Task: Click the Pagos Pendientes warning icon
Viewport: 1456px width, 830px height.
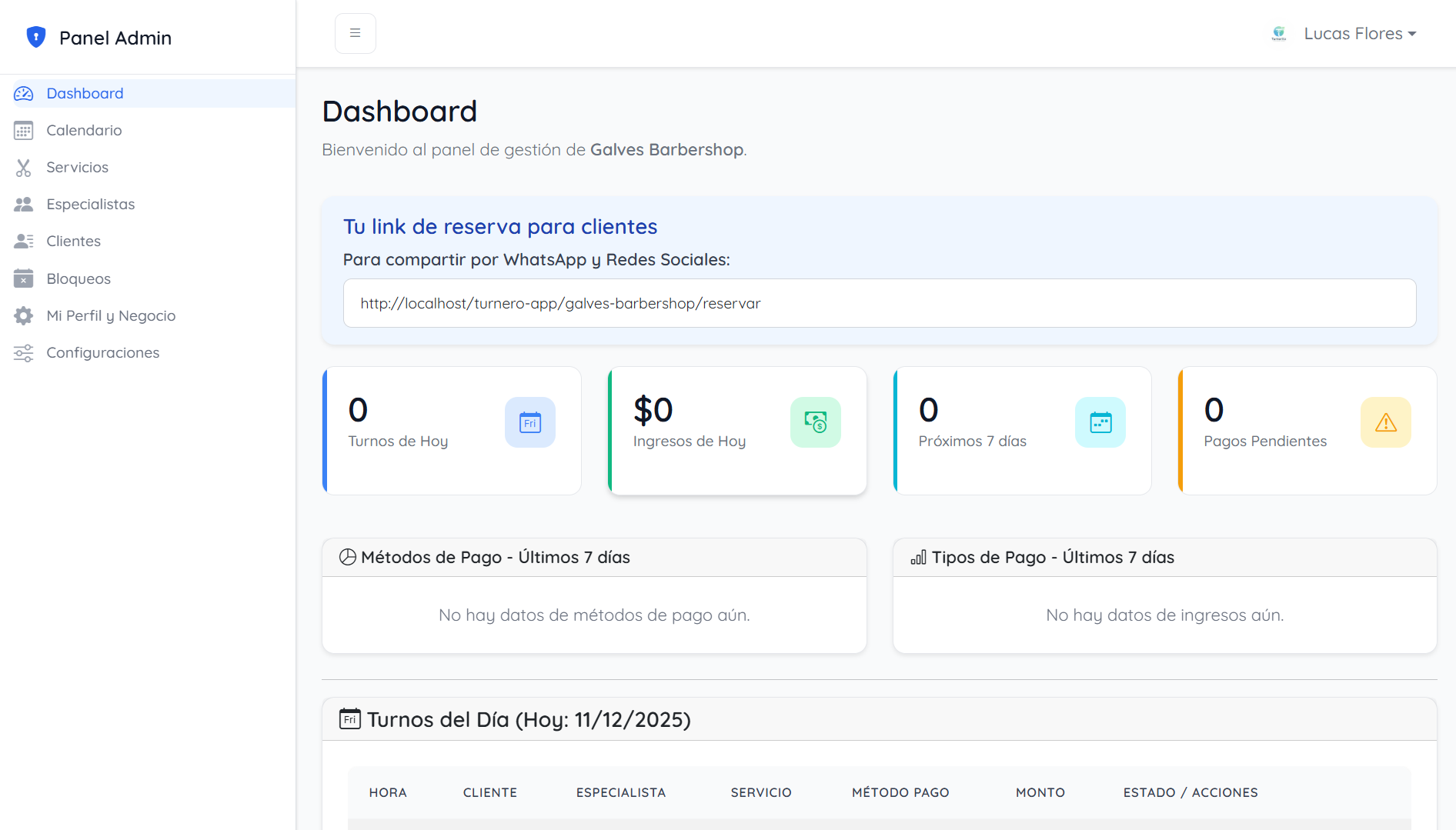Action: point(1386,422)
